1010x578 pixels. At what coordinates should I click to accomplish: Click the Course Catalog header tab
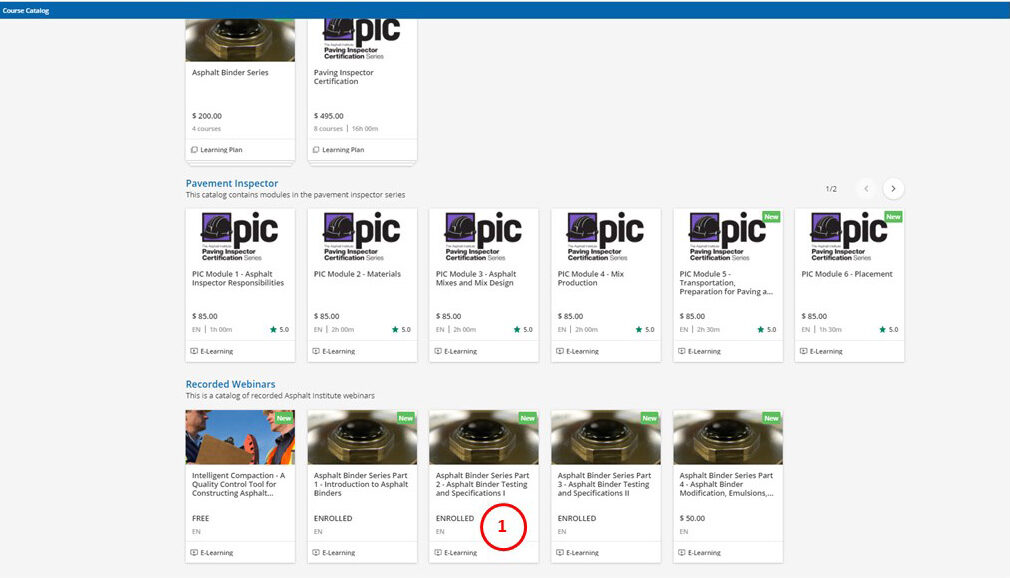[25, 10]
